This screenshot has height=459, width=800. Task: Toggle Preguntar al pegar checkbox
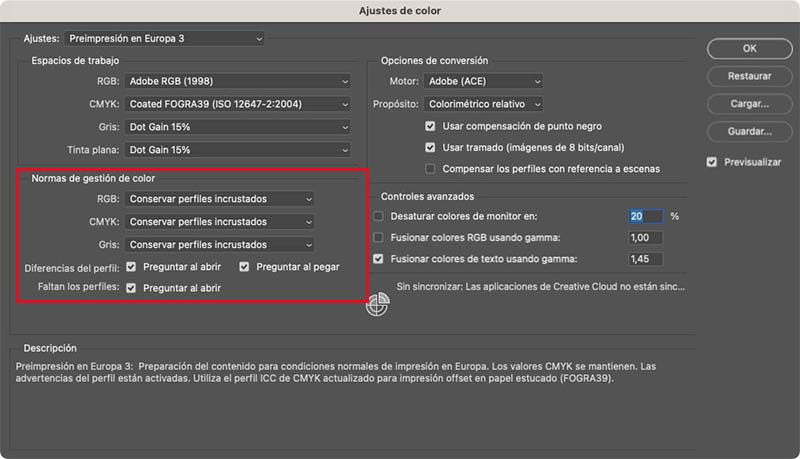(x=244, y=267)
